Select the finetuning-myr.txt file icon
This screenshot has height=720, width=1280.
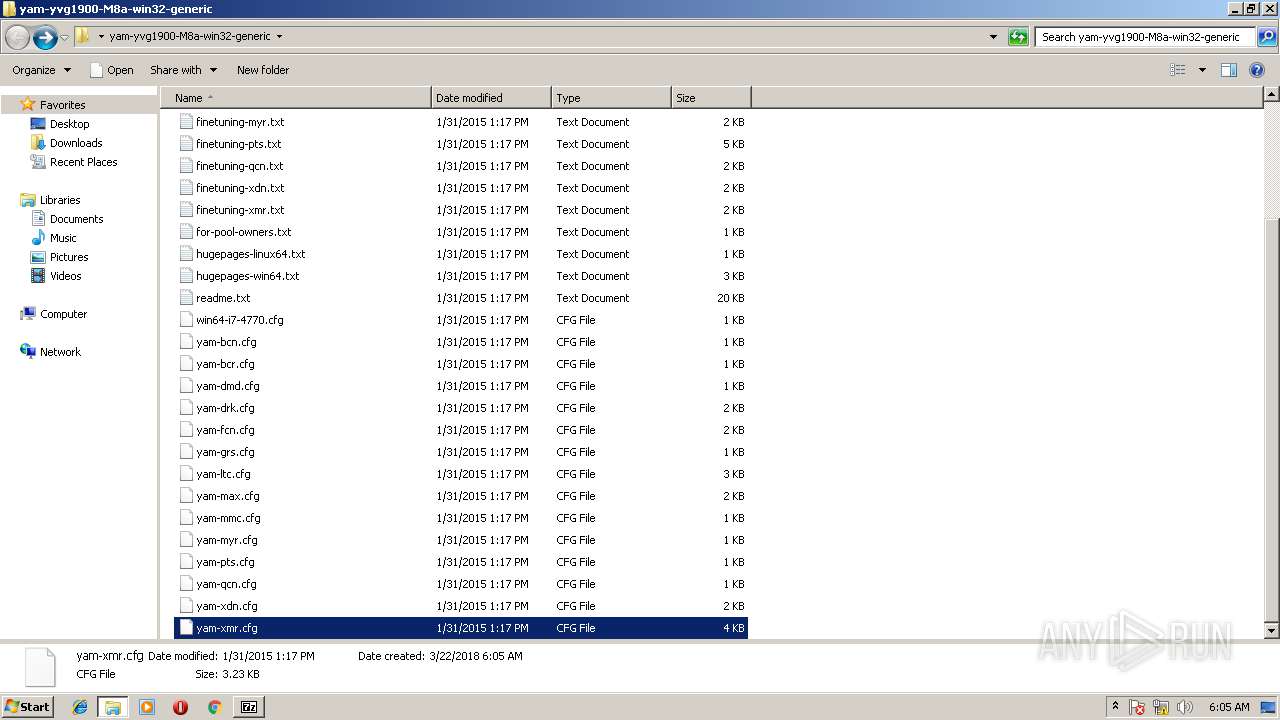point(186,122)
